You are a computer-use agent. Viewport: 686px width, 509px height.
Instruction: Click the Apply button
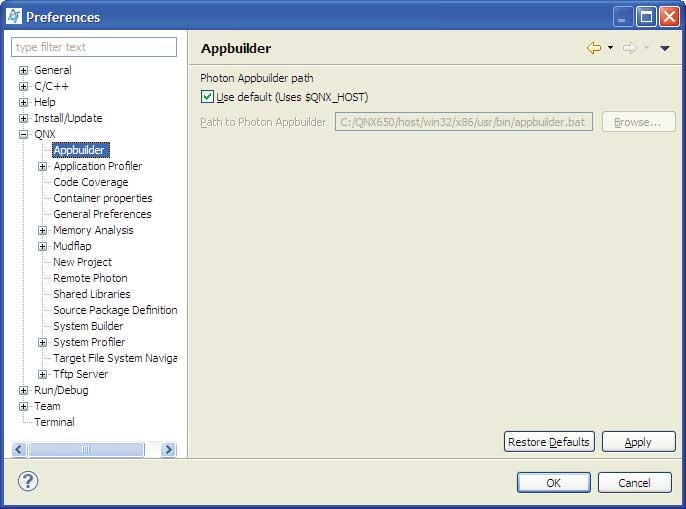(638, 442)
